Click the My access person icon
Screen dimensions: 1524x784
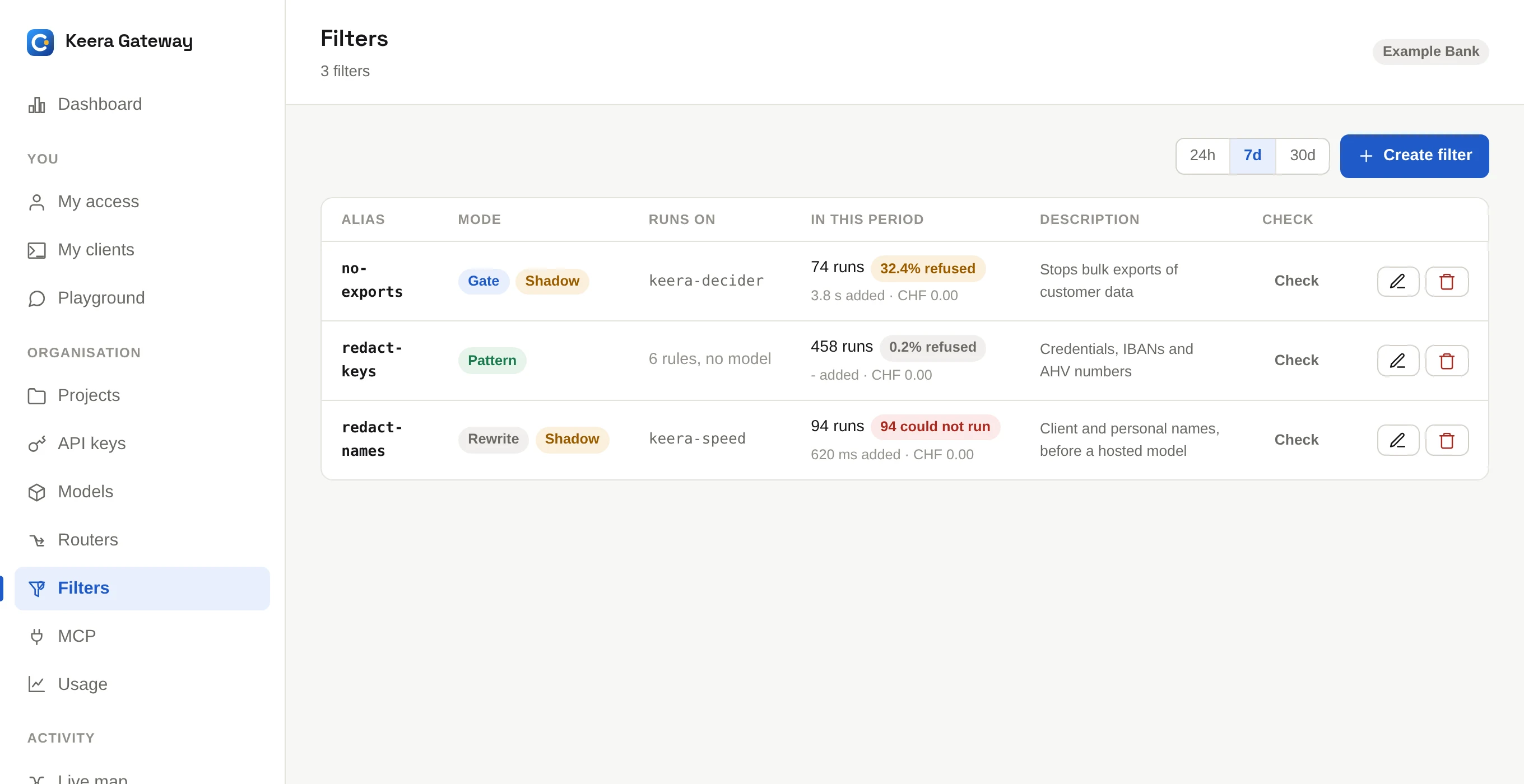pyautogui.click(x=36, y=202)
